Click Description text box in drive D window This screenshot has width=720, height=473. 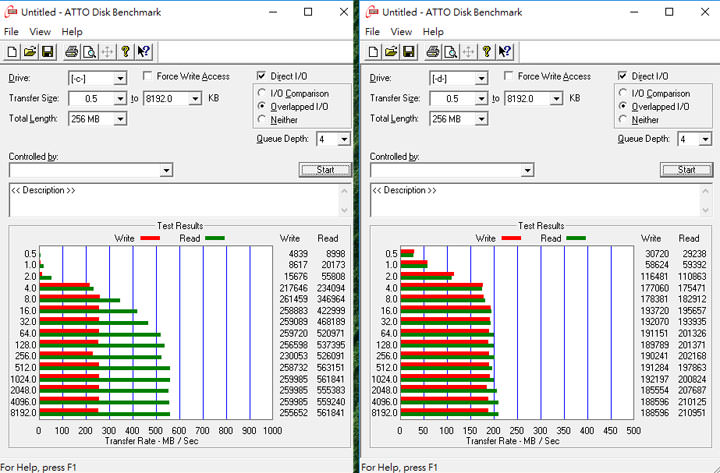coord(540,200)
